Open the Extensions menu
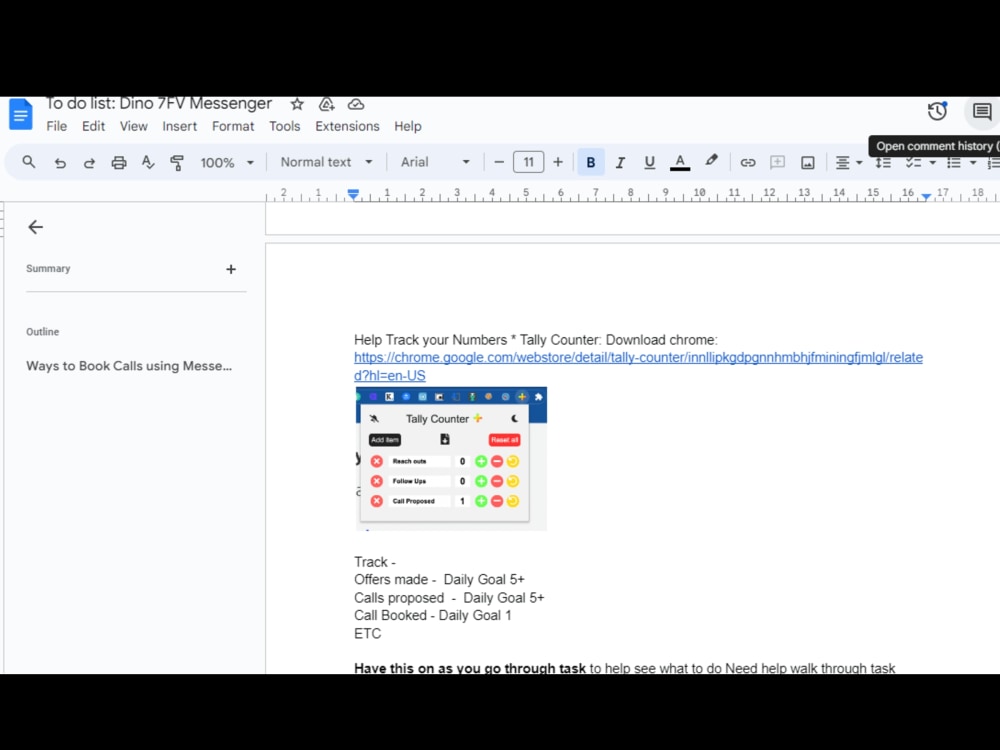Image resolution: width=1000 pixels, height=750 pixels. [347, 126]
